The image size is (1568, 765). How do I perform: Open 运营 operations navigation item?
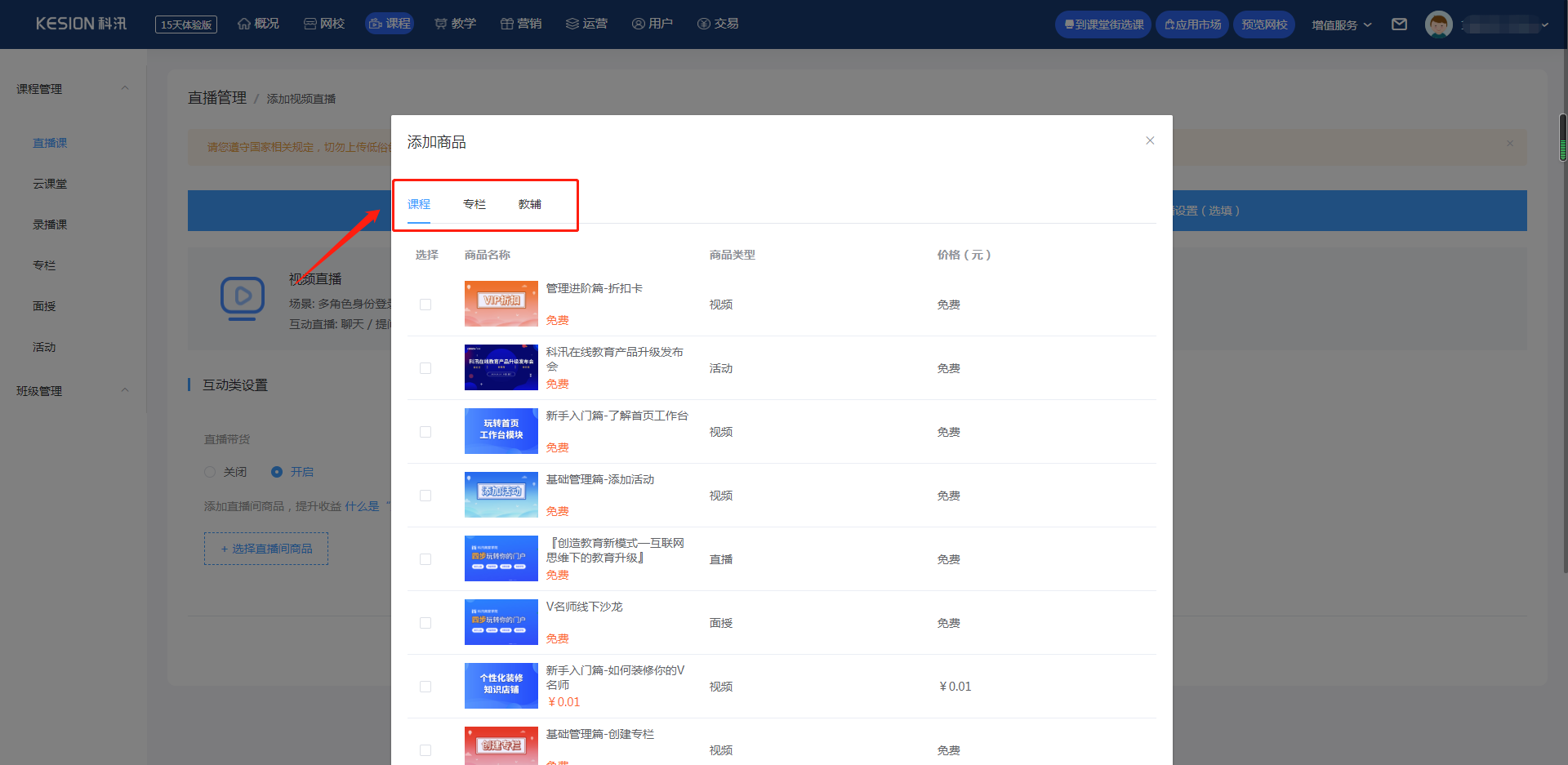586,24
